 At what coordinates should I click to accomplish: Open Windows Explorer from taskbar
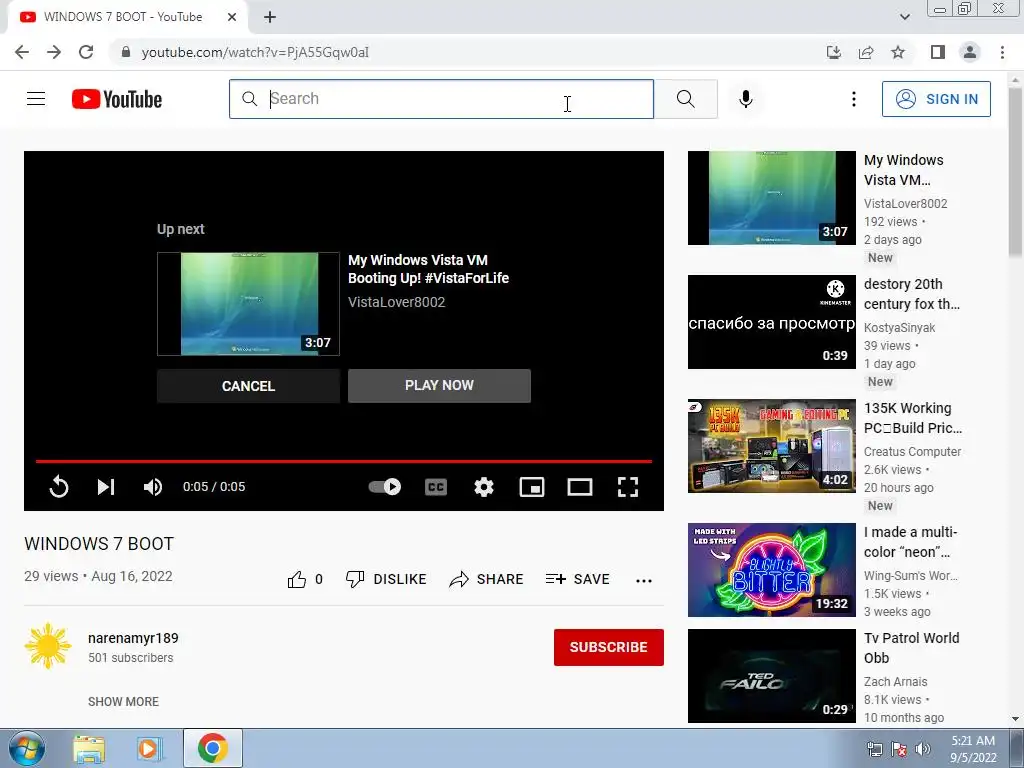point(89,748)
